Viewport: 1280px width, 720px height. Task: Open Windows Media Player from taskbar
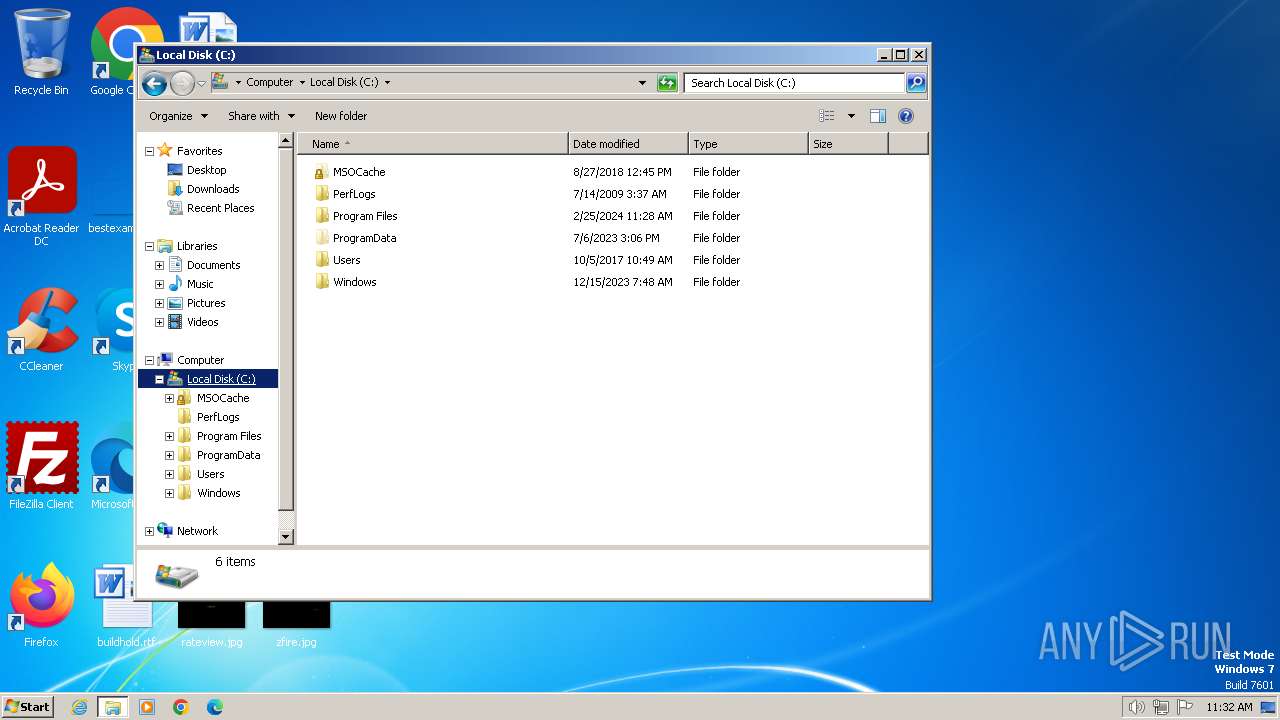click(x=147, y=707)
